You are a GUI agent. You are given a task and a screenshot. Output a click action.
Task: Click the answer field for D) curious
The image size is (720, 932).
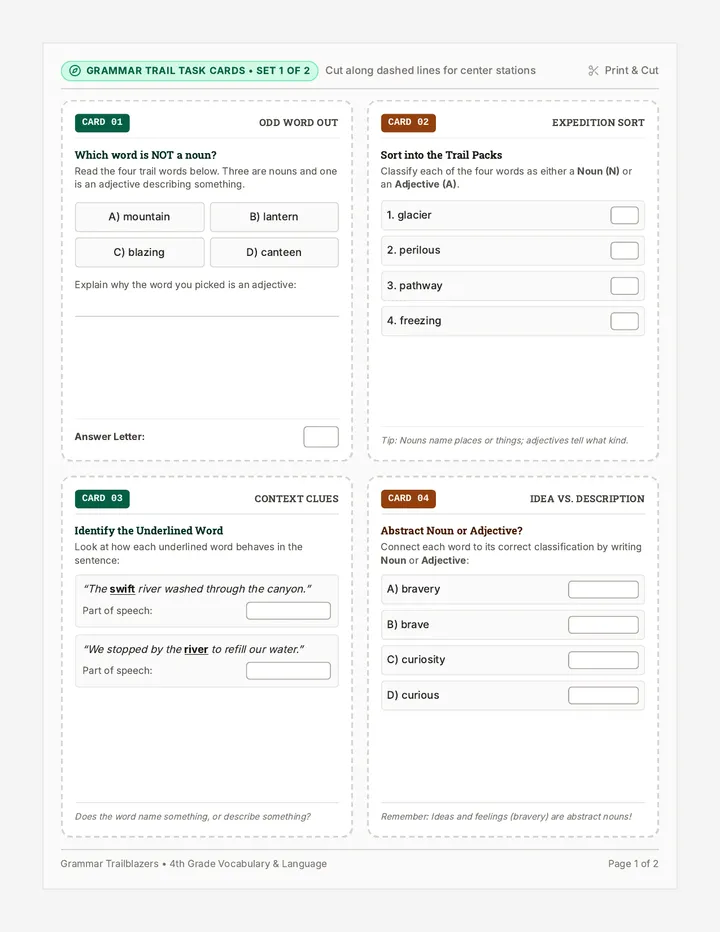[603, 695]
